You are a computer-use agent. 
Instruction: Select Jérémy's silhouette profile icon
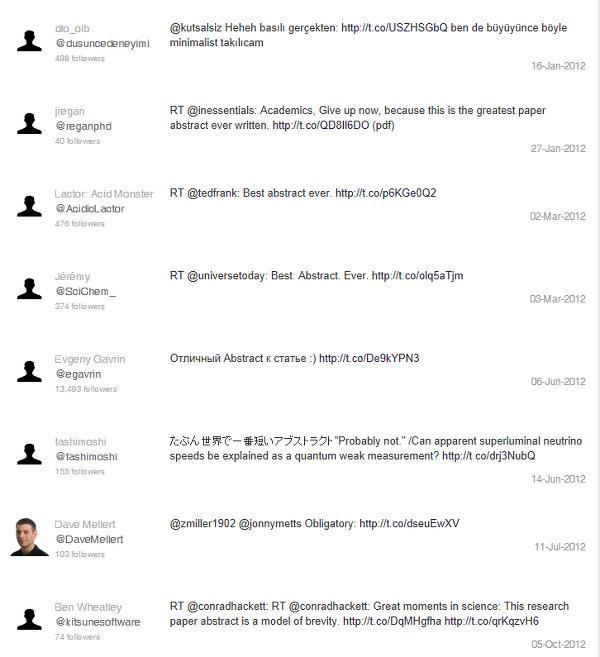[x=29, y=289]
